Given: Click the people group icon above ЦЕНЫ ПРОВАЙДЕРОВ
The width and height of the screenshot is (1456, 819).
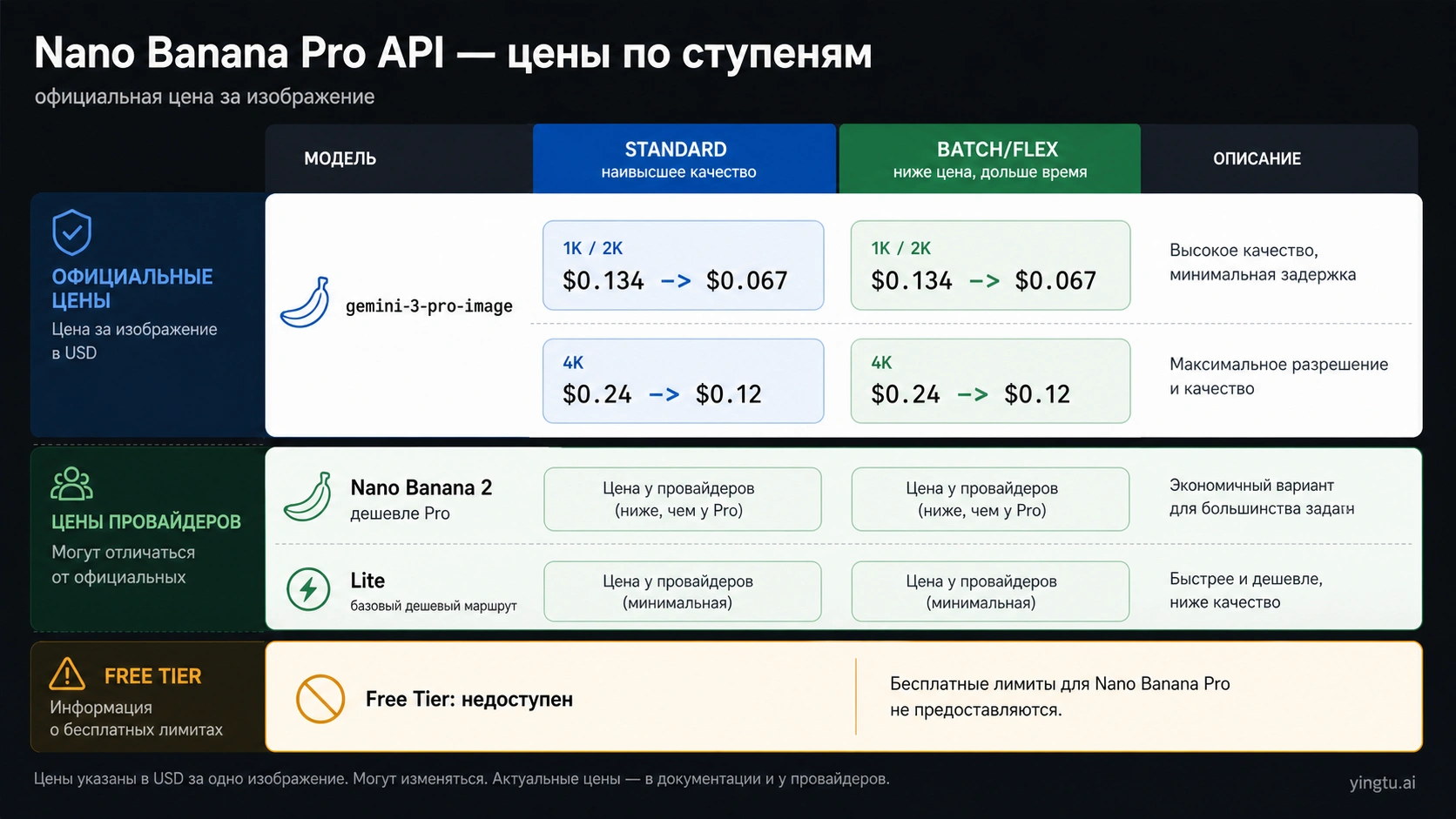Looking at the screenshot, I should coord(71,484).
